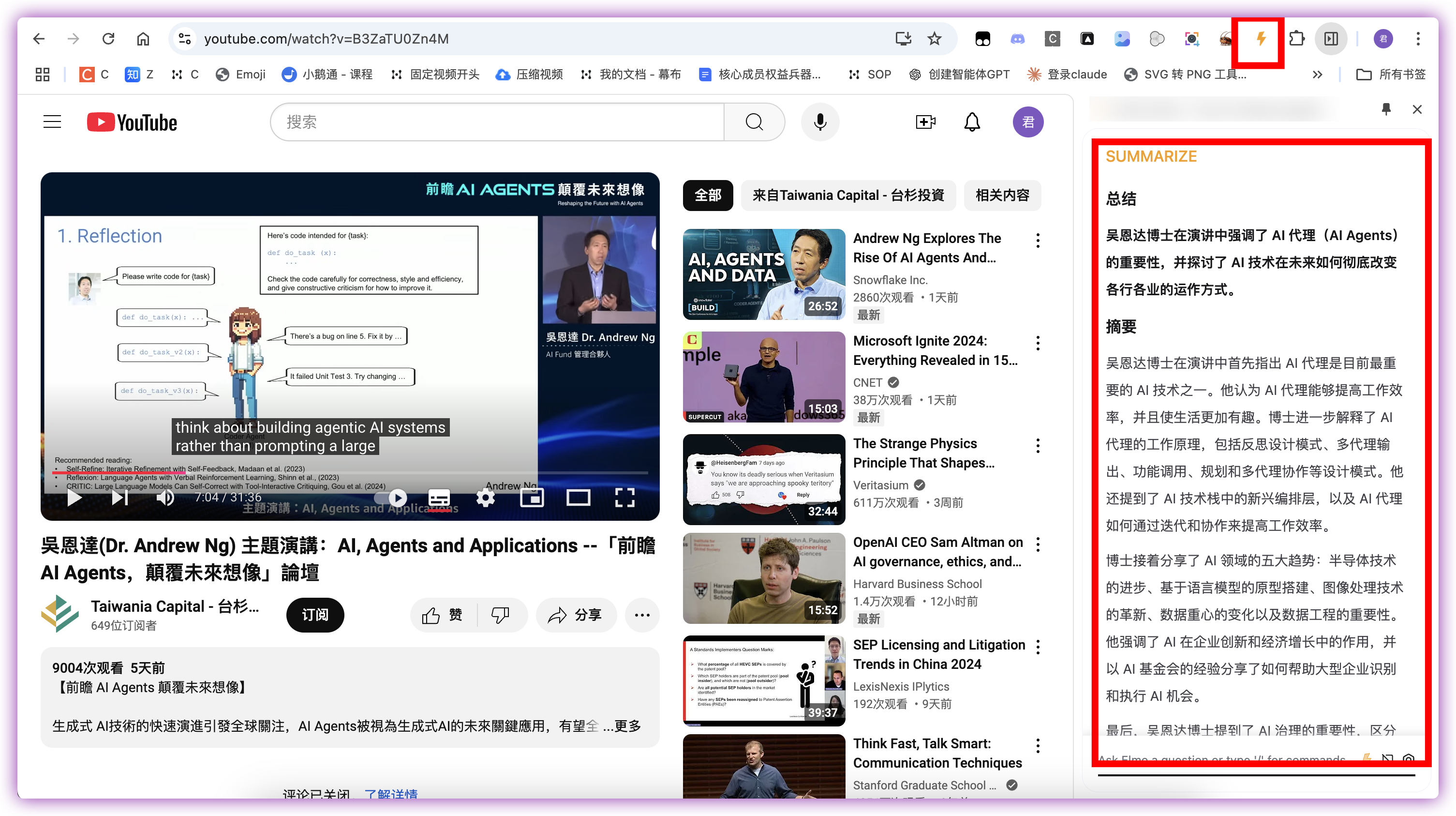Mute the video volume
This screenshot has width=1456, height=816.
[x=165, y=498]
